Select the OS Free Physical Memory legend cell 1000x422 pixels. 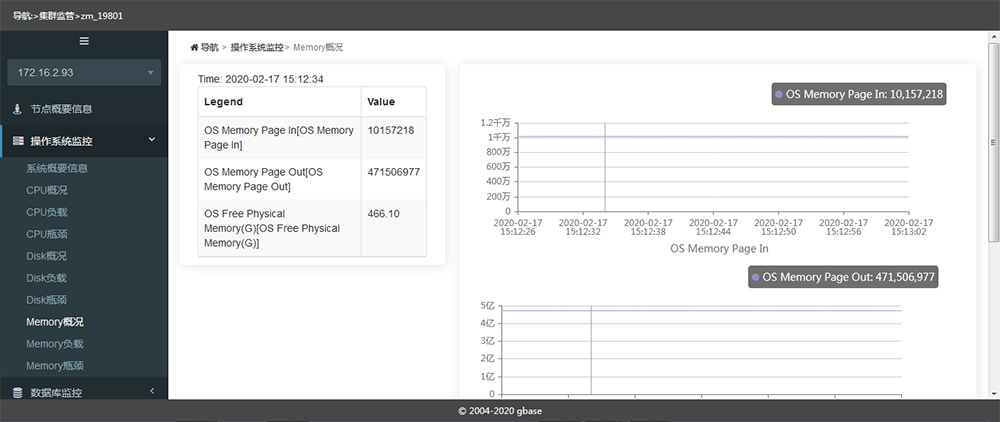click(x=279, y=228)
